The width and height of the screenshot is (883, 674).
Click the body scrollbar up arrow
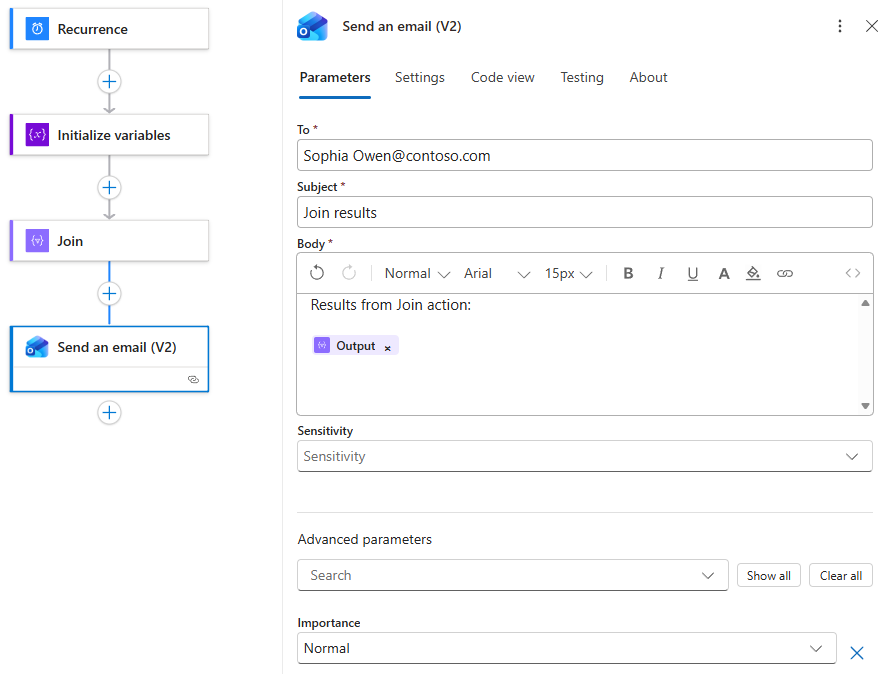[866, 303]
